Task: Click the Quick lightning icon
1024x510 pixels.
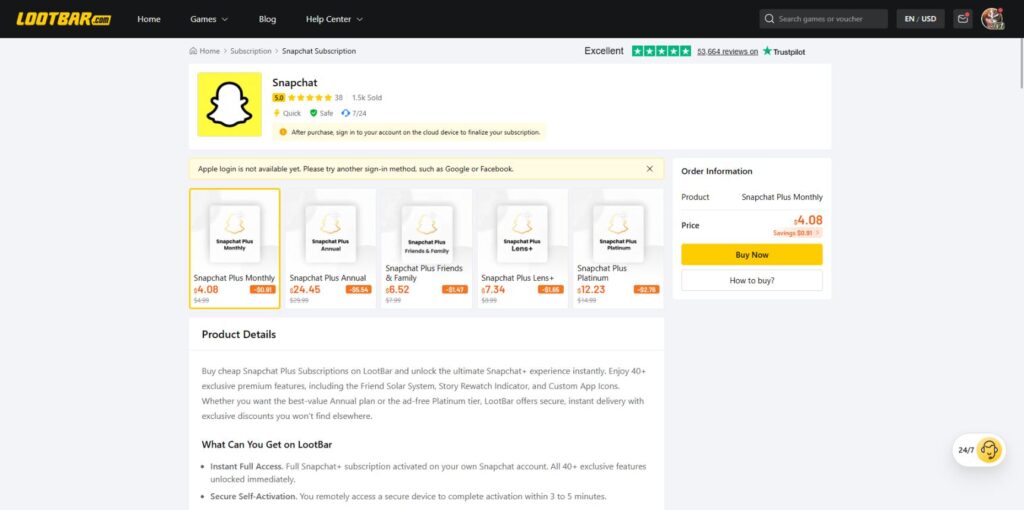Action: (x=276, y=113)
